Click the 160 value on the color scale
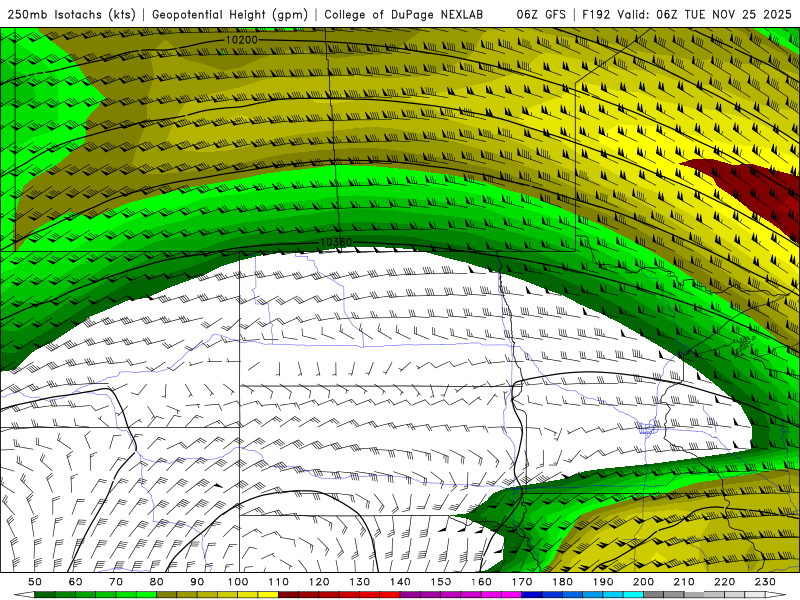 coord(481,582)
